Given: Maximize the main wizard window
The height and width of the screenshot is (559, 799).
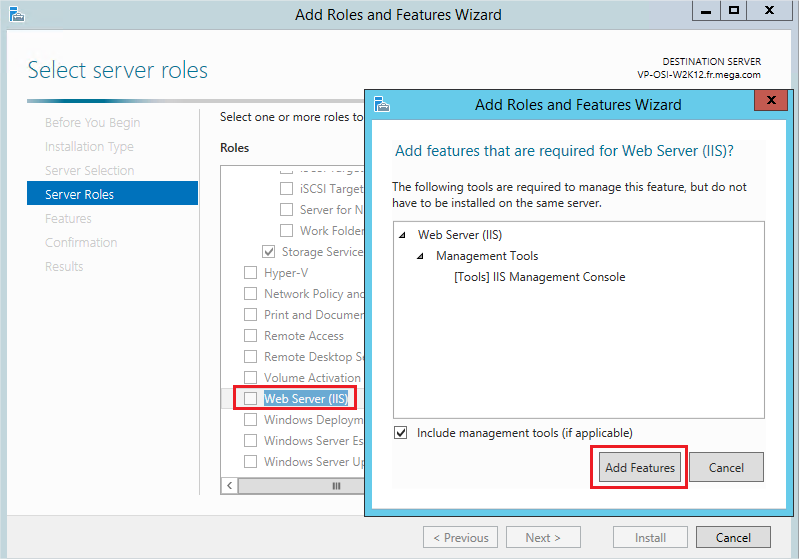Looking at the screenshot, I should [734, 12].
